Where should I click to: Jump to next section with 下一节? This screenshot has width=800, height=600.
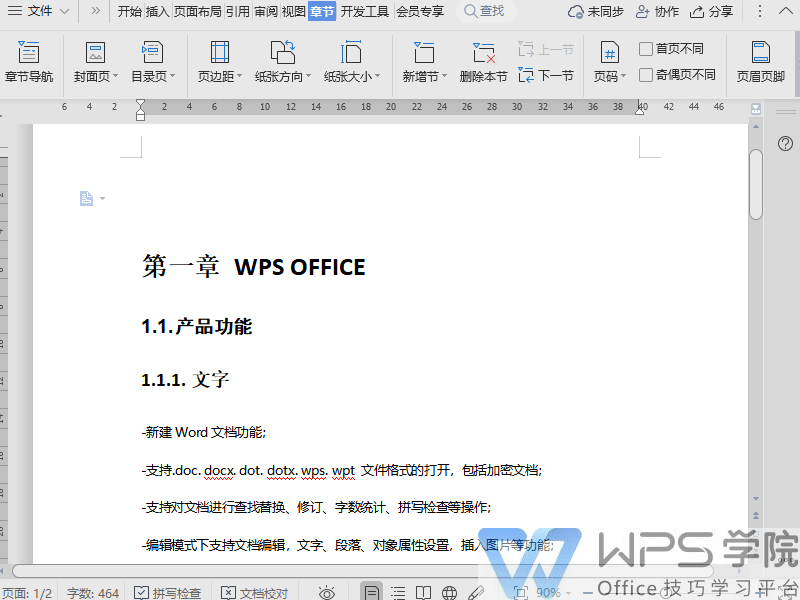545,76
